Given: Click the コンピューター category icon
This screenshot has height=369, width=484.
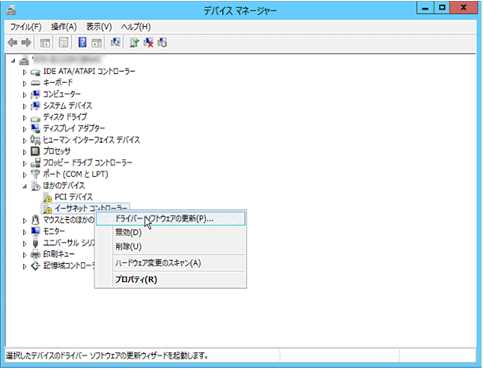Looking at the screenshot, I should point(36,95).
